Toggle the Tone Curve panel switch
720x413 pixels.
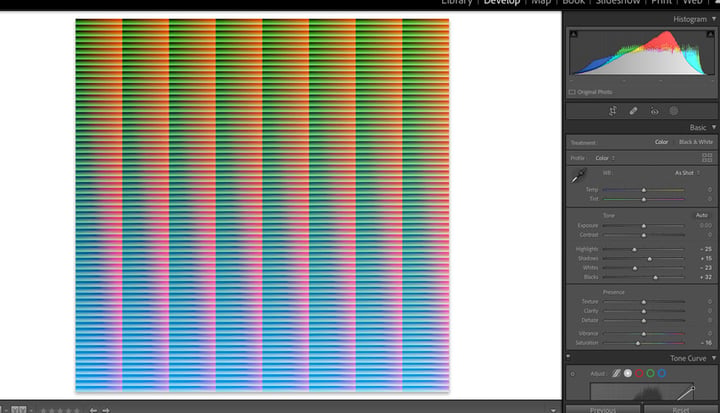tap(568, 356)
